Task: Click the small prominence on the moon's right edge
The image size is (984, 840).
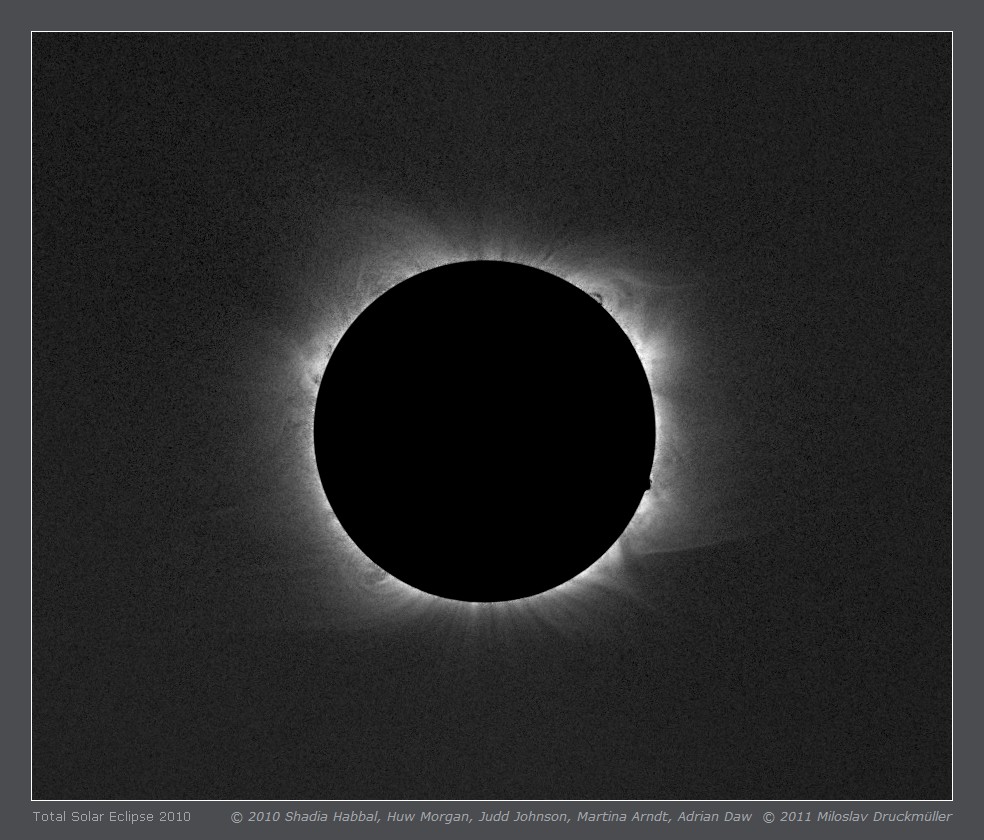Action: 648,484
